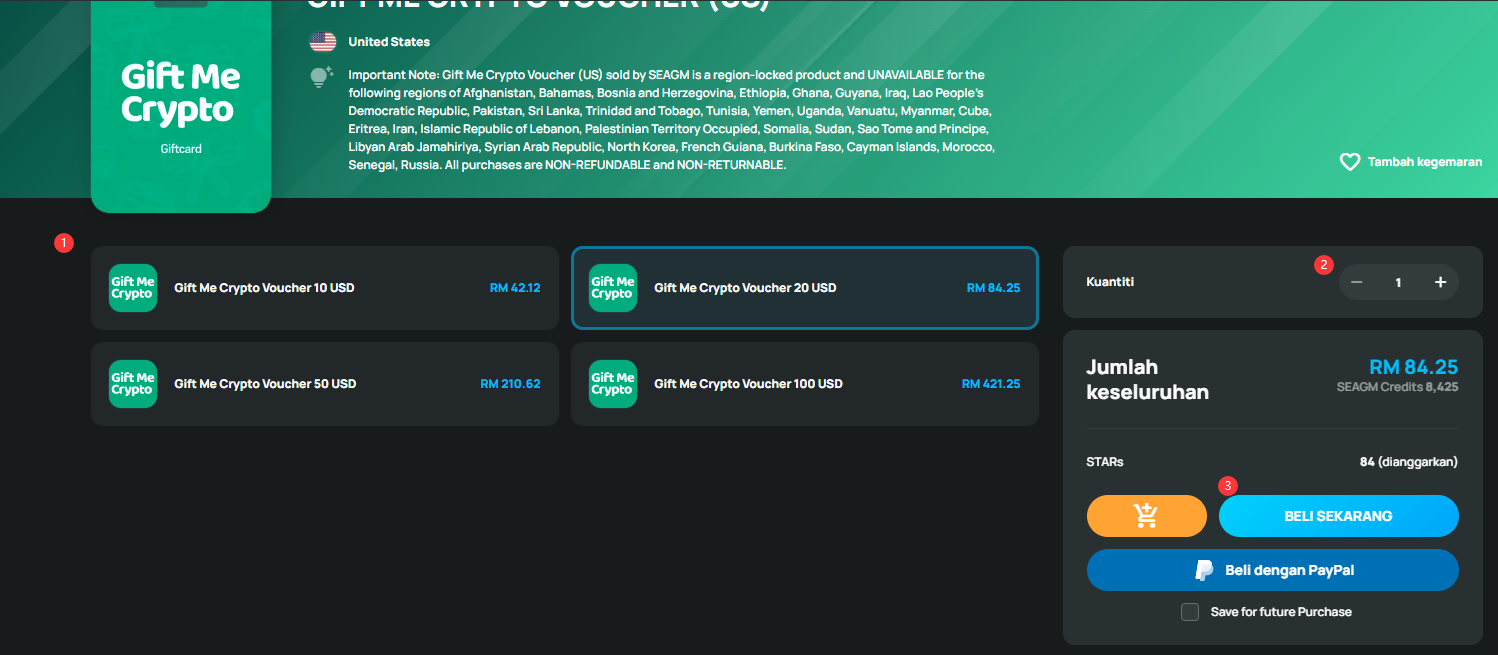Click Jumlah keseluruhan heading
Image resolution: width=1498 pixels, height=655 pixels.
click(1148, 379)
